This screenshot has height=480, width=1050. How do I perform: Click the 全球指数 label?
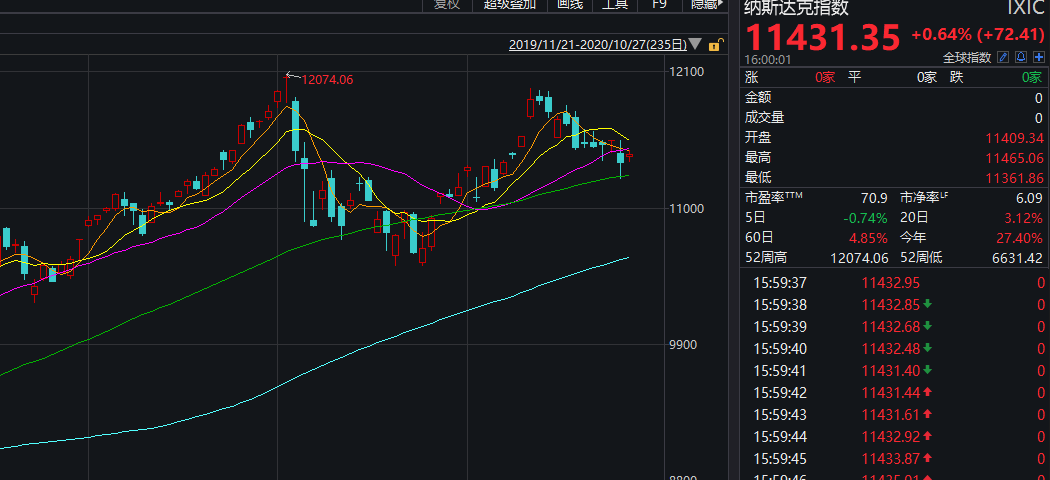tap(967, 58)
